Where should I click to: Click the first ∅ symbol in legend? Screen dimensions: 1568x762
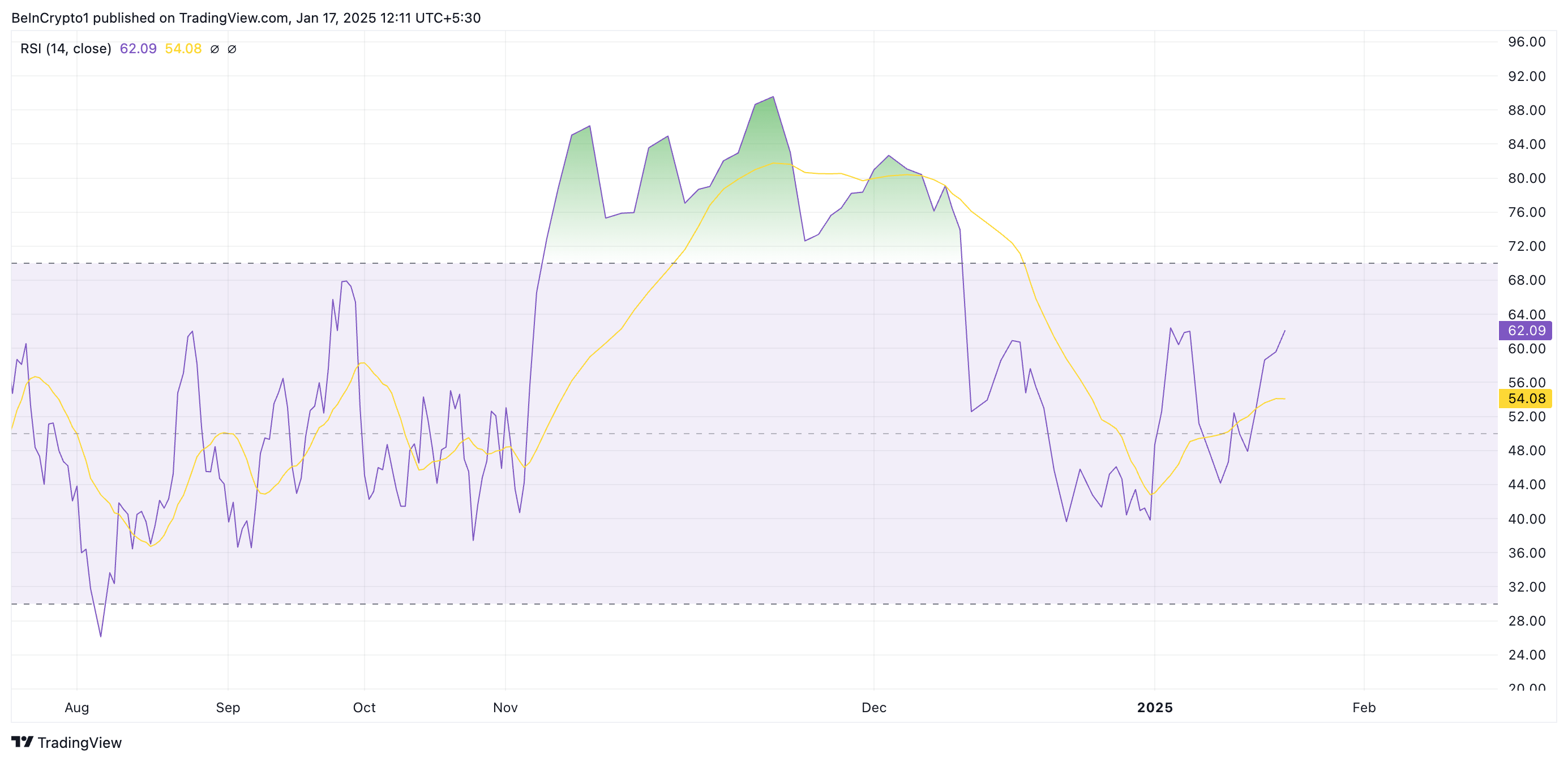[215, 49]
